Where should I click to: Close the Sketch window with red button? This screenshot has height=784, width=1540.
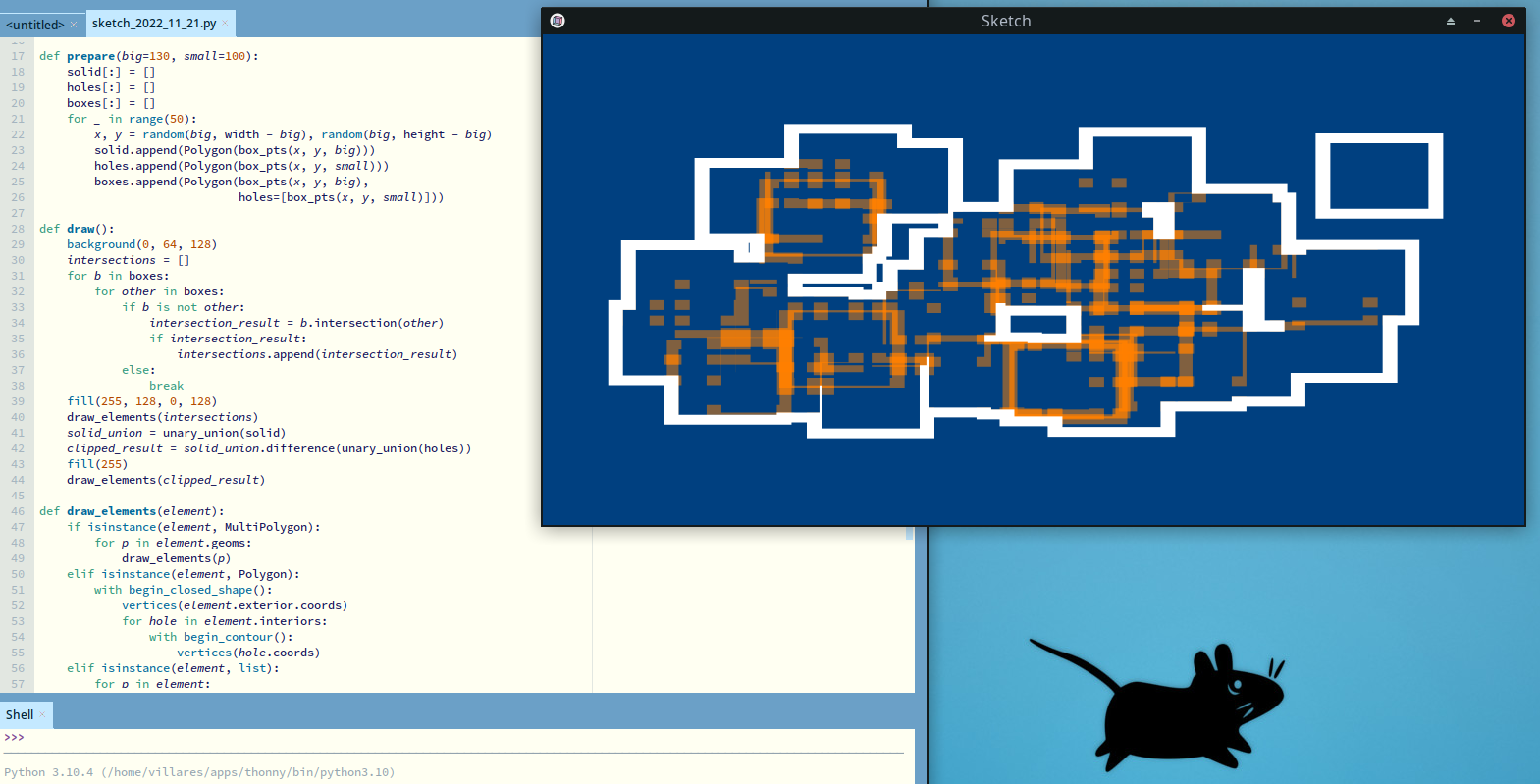(1509, 21)
